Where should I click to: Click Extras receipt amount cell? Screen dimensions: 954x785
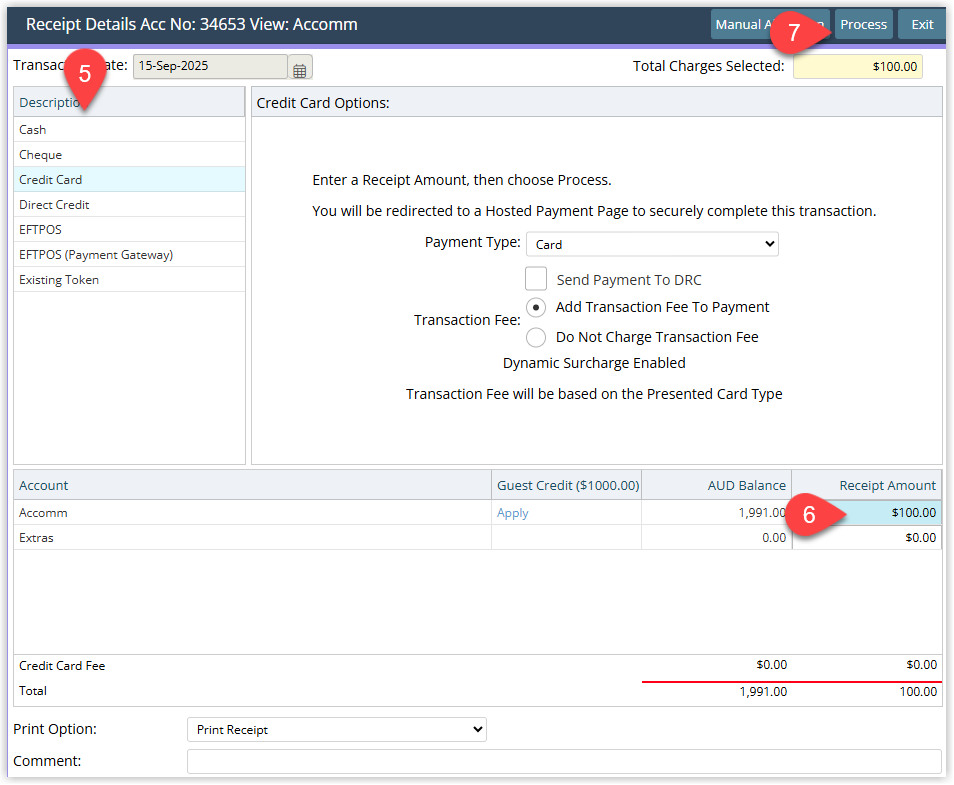pos(867,538)
